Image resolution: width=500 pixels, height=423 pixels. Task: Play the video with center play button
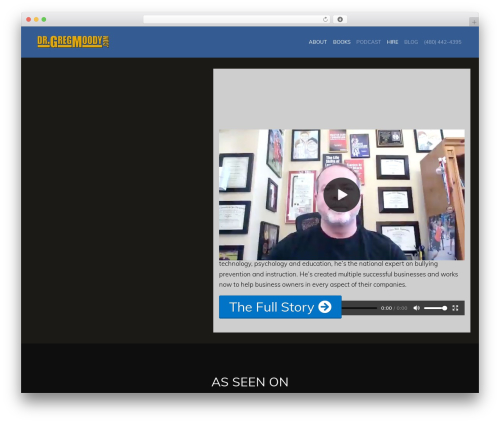(341, 195)
